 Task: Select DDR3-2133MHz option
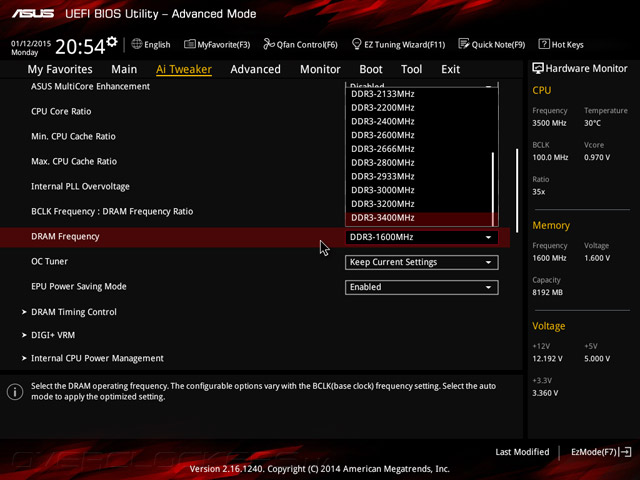click(x=418, y=94)
